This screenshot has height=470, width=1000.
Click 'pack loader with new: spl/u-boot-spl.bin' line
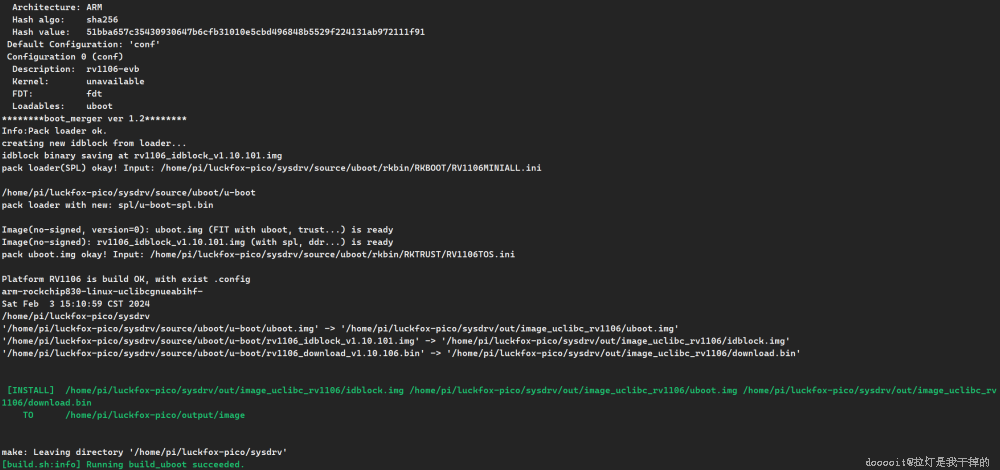tap(107, 205)
